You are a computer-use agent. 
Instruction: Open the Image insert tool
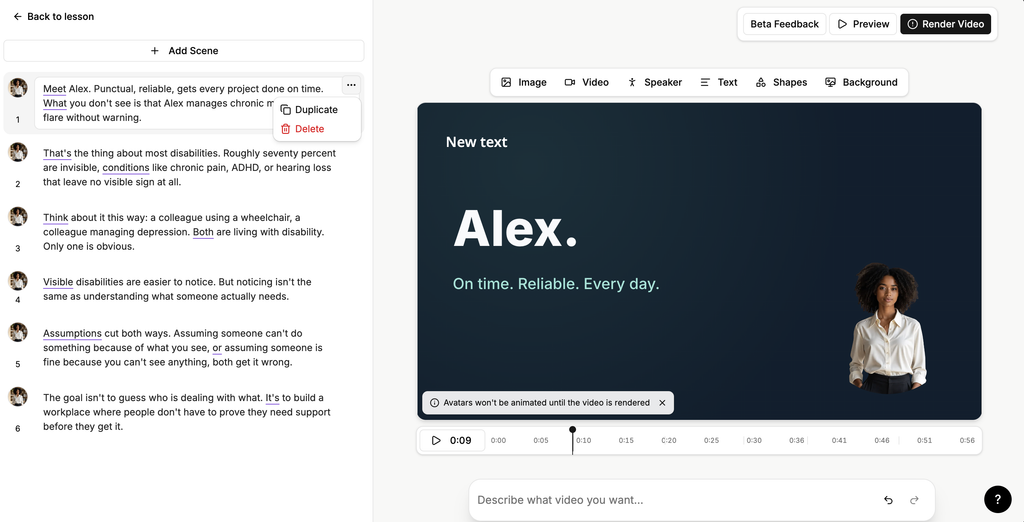click(x=524, y=82)
